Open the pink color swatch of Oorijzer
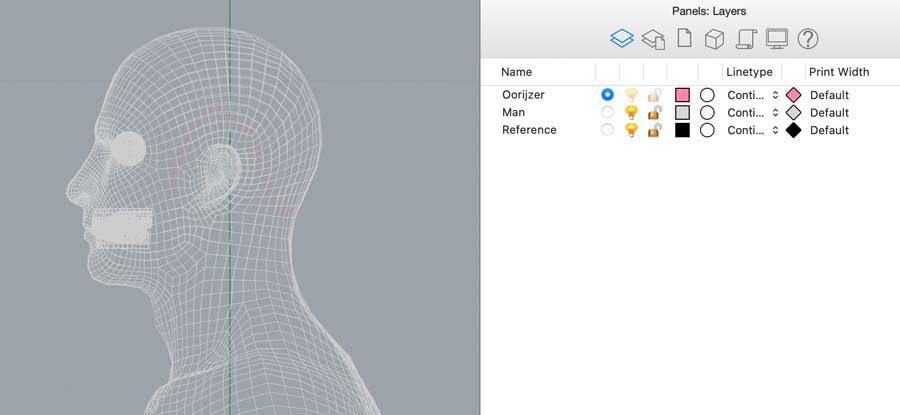The width and height of the screenshot is (900, 415). (x=682, y=95)
